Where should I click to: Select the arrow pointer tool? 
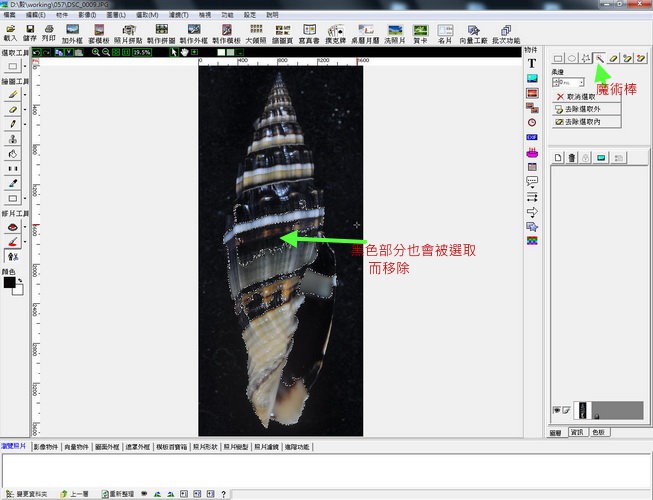pos(174,52)
